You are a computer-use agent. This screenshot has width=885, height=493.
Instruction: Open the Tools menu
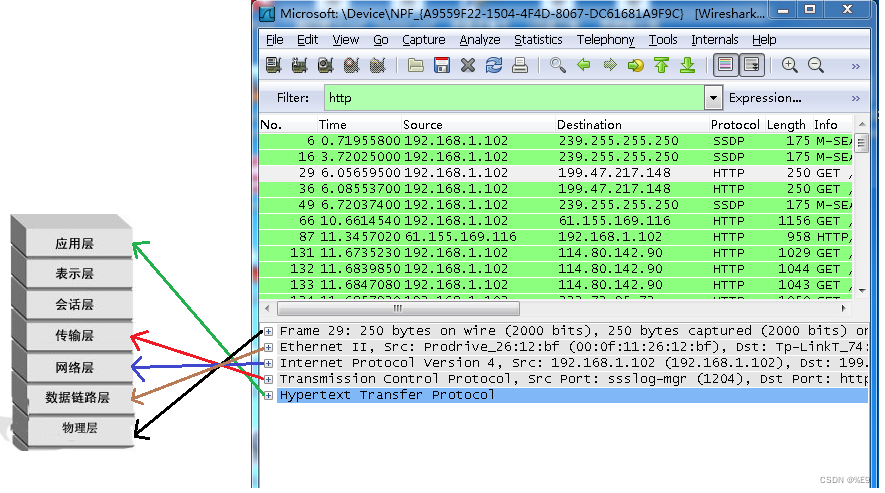point(663,40)
